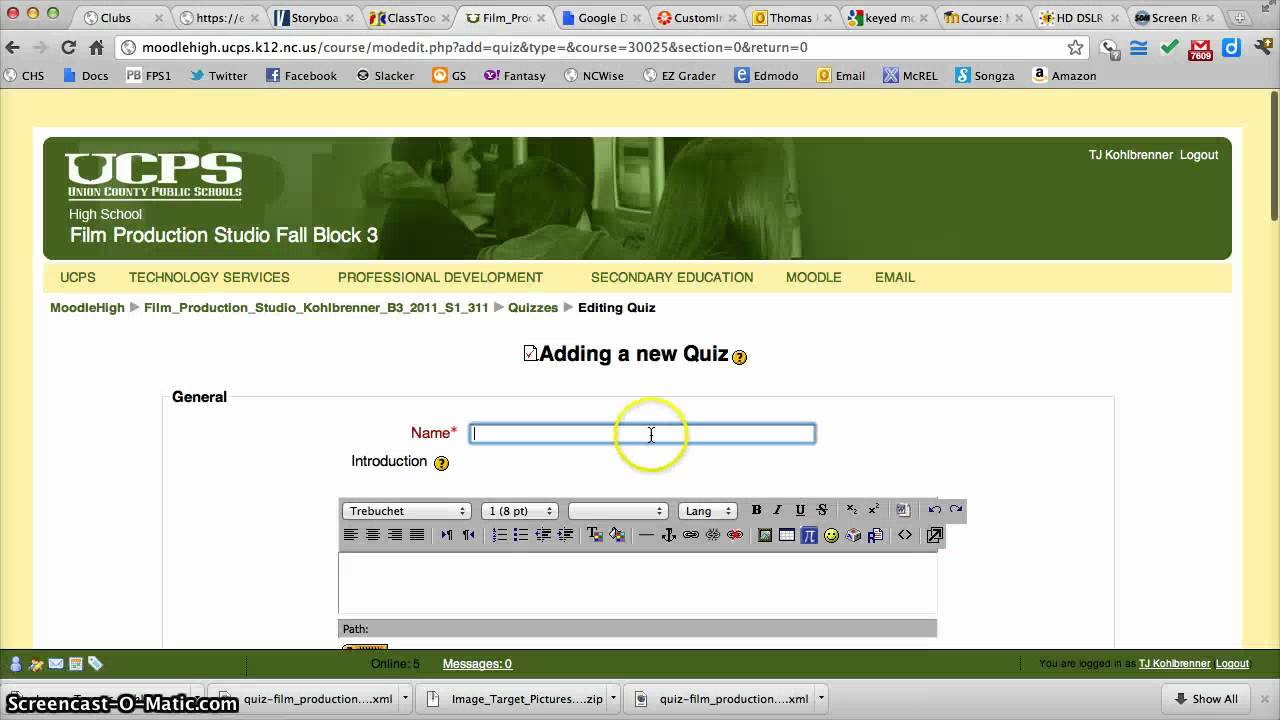Toggle HTML source code view

point(905,535)
